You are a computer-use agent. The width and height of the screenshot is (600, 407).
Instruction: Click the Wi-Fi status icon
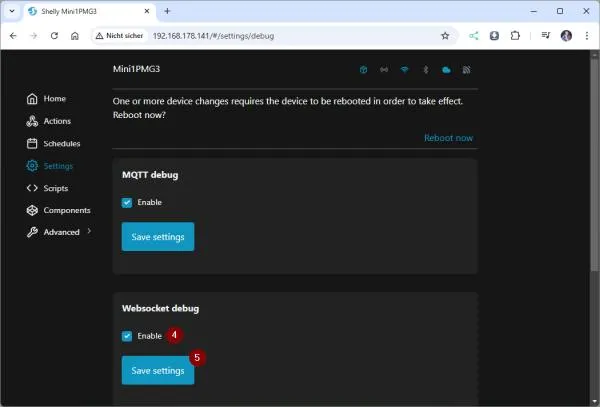(x=404, y=70)
